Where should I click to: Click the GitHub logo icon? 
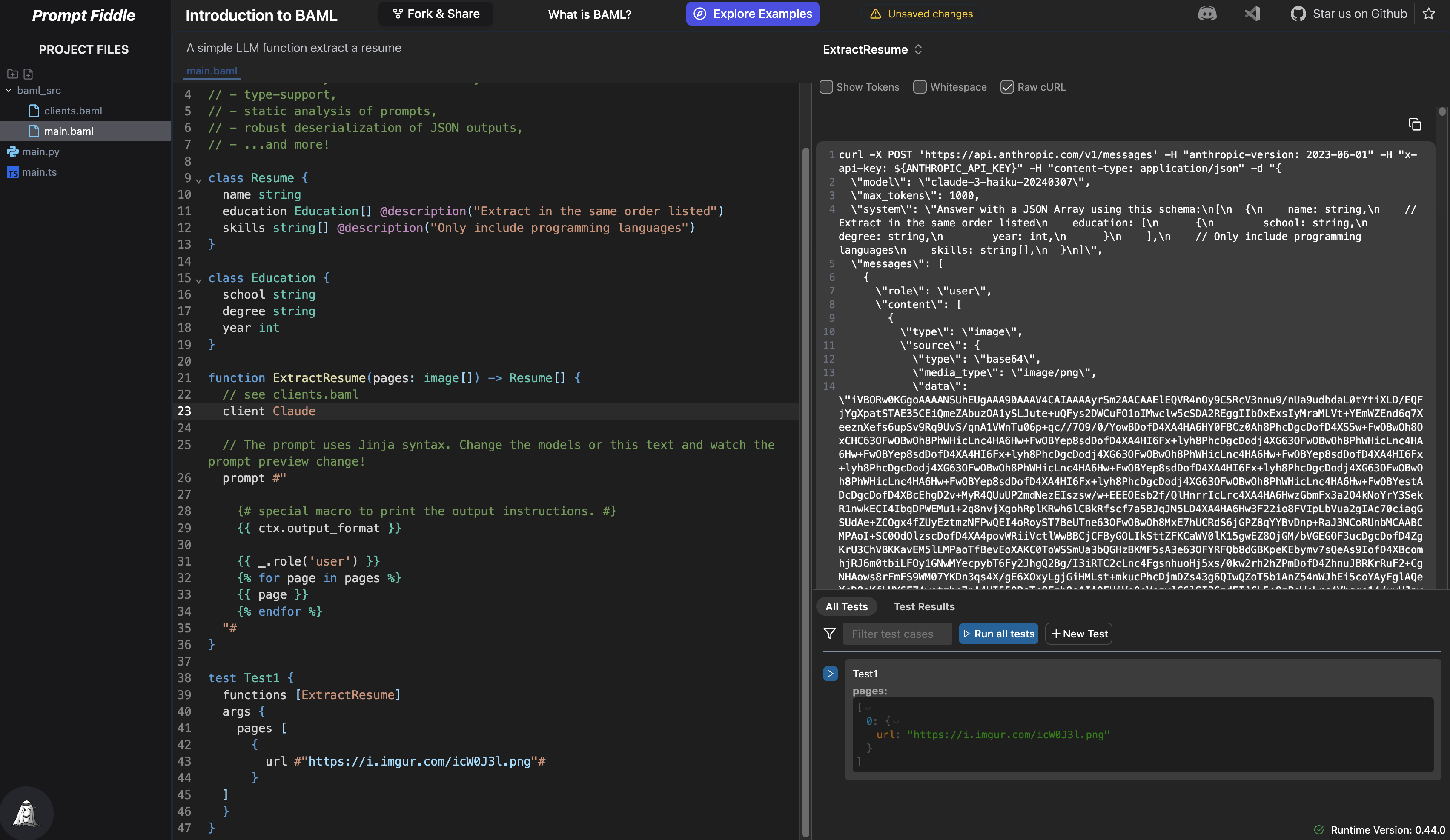pos(1298,14)
